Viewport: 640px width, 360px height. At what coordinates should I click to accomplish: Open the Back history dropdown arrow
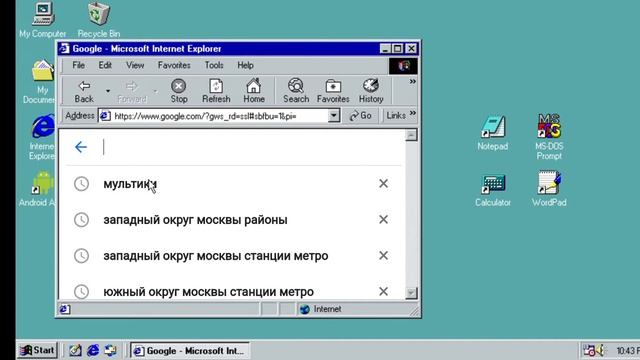[x=108, y=91]
